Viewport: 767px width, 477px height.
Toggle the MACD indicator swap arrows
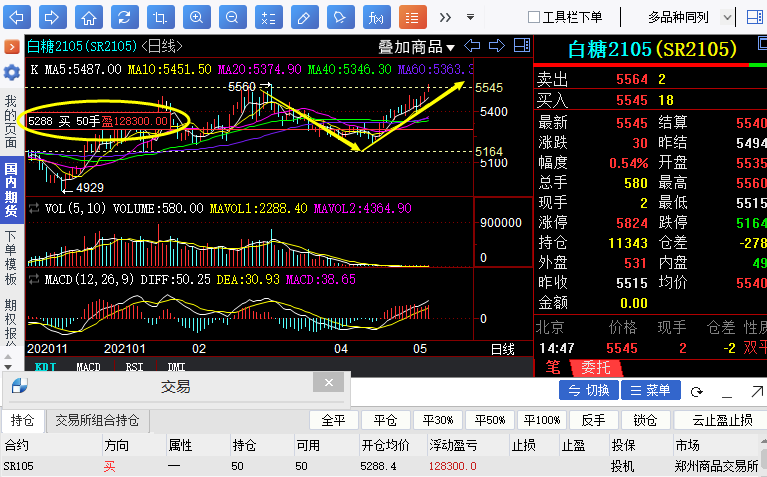(x=34, y=279)
